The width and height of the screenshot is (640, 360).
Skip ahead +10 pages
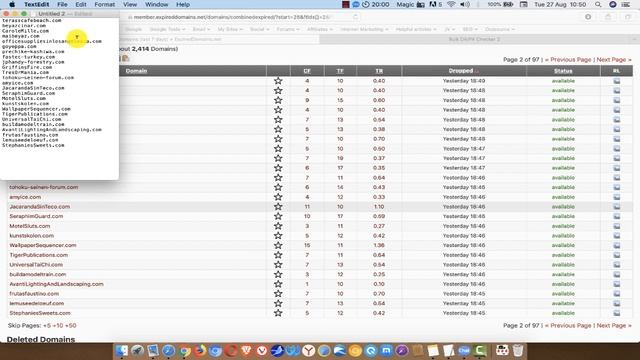click(x=58, y=326)
